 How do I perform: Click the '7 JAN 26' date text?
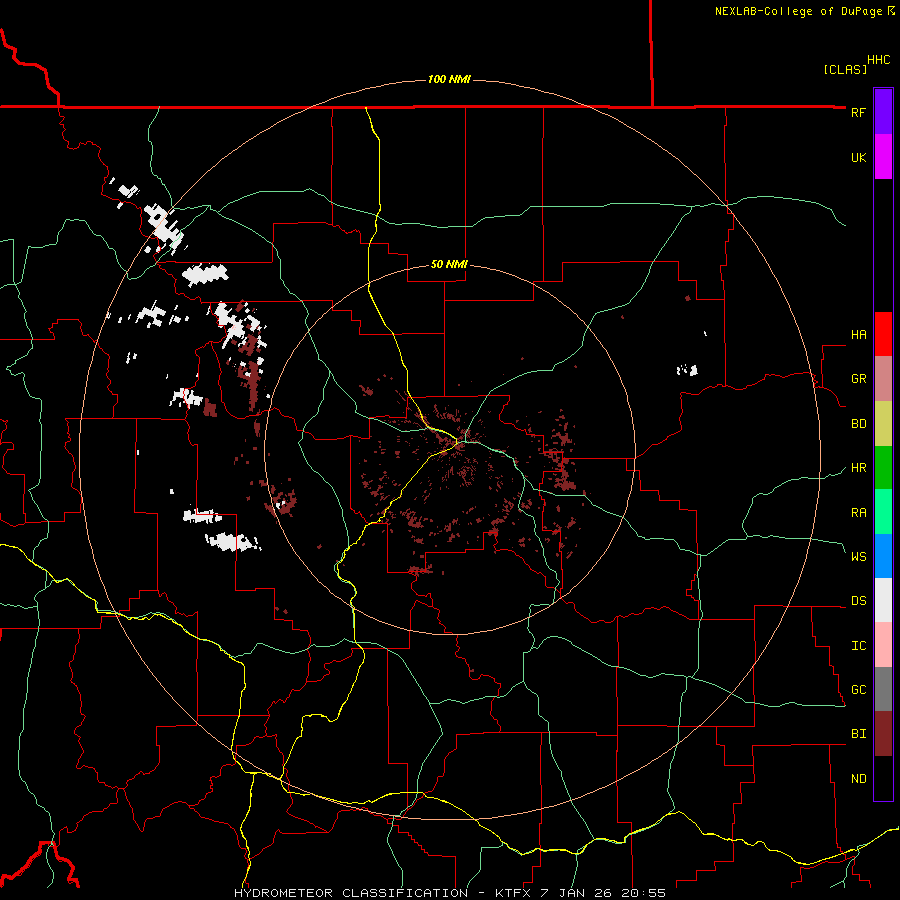click(x=576, y=893)
